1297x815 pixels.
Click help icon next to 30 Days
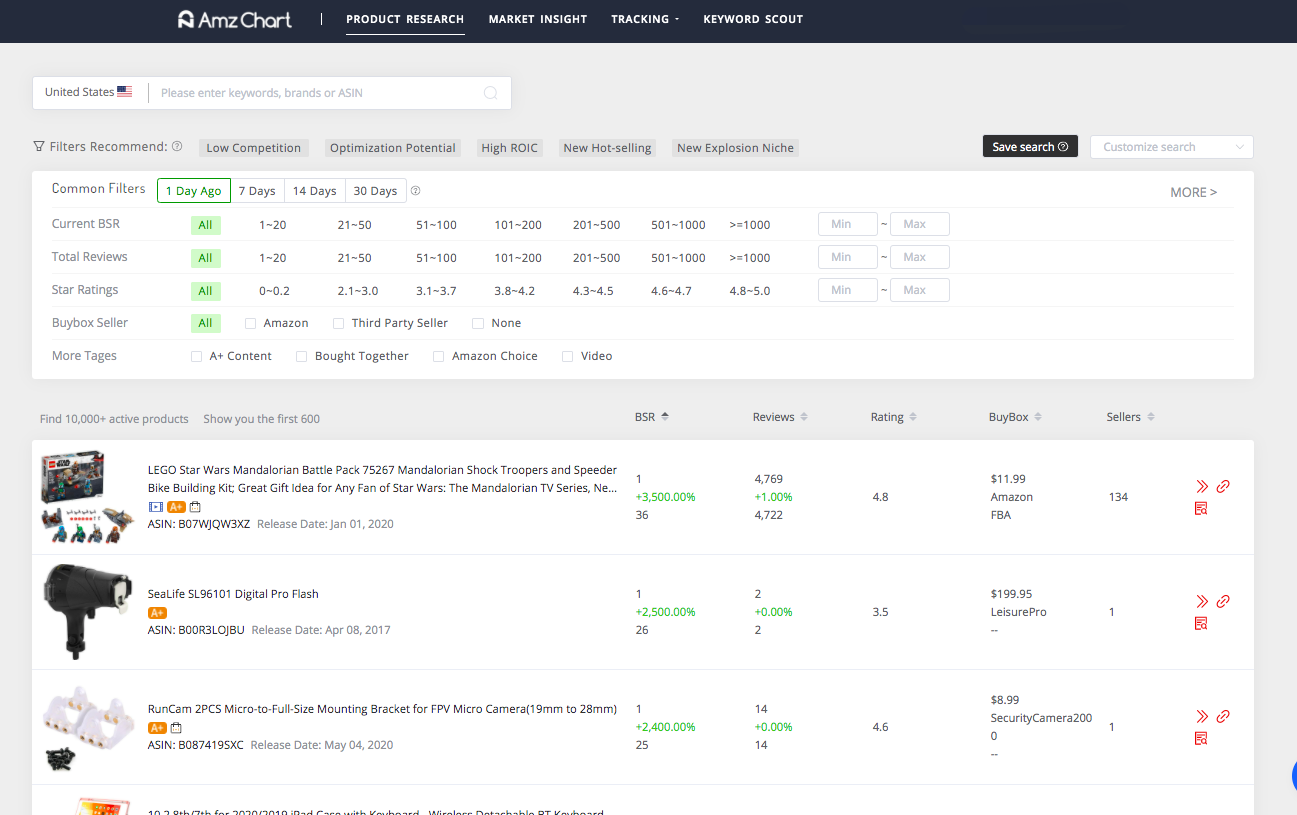coord(416,191)
